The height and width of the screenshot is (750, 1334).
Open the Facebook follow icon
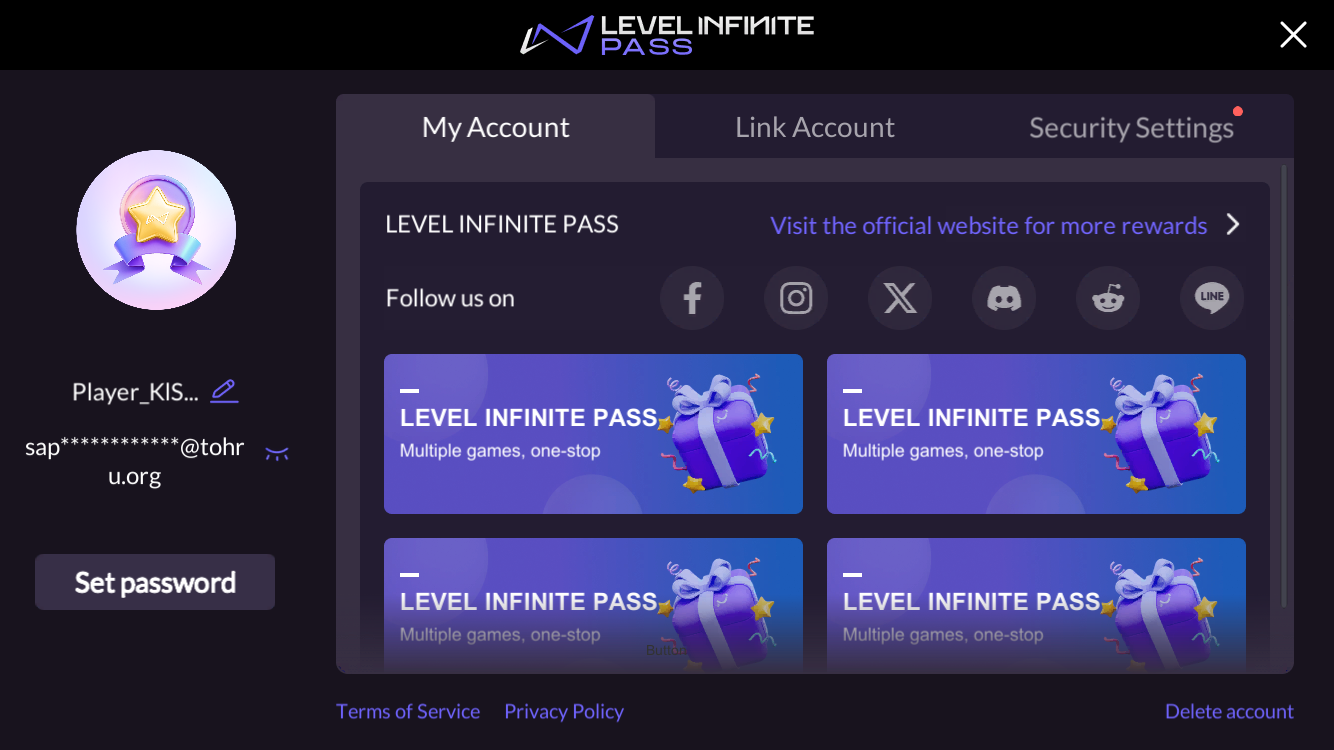pos(692,297)
